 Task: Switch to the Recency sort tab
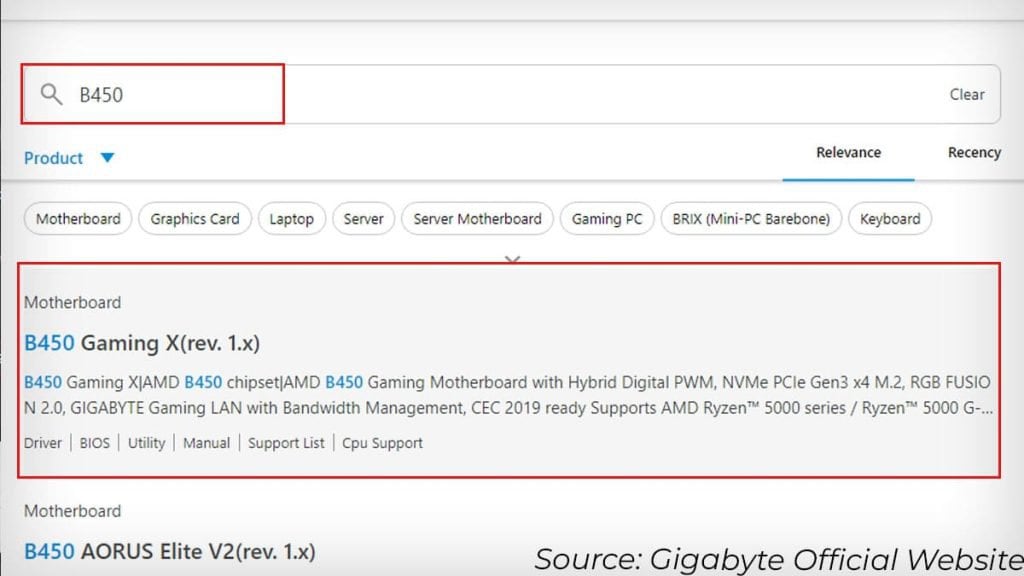click(x=973, y=152)
